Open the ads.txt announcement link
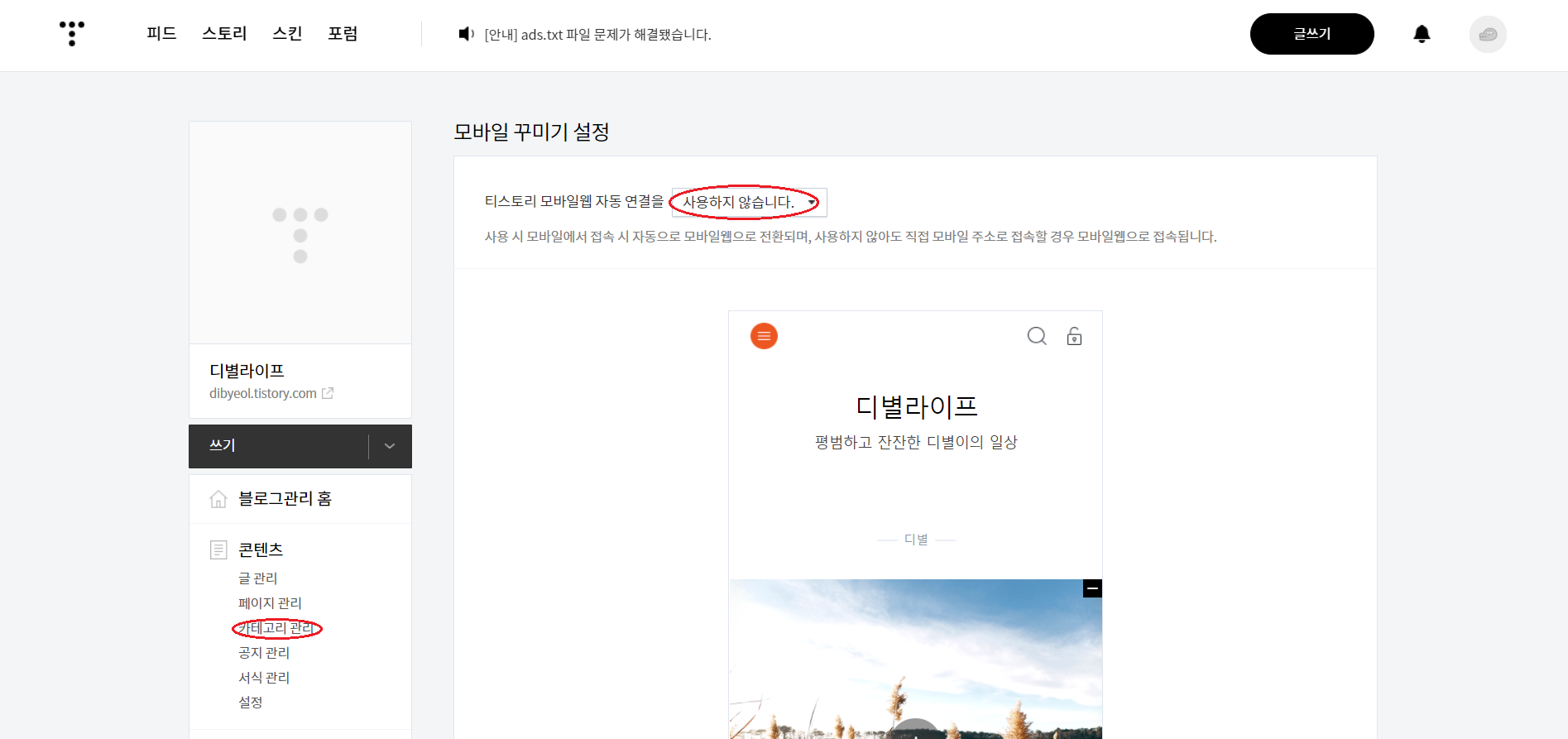The image size is (1568, 739). coord(597,35)
